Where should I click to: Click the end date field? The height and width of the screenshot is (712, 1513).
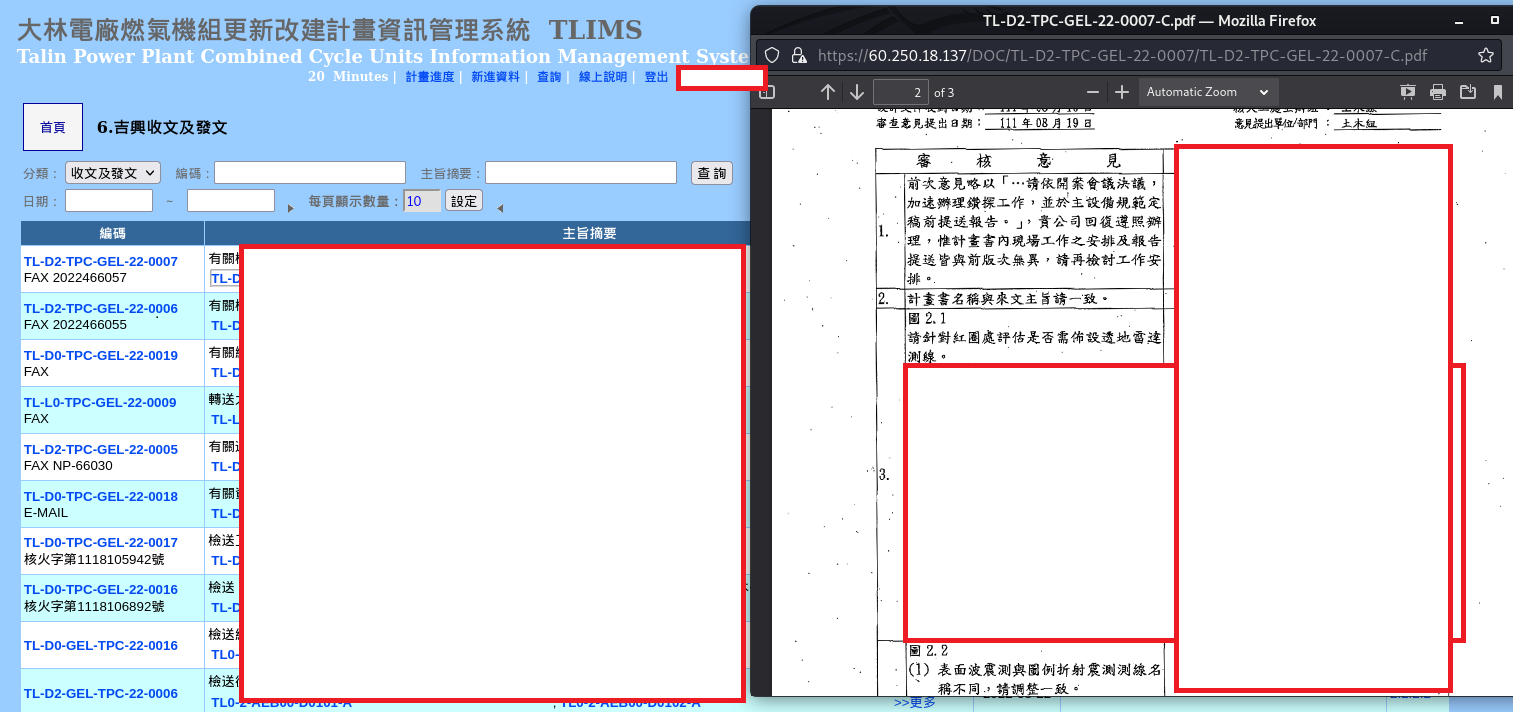point(231,201)
